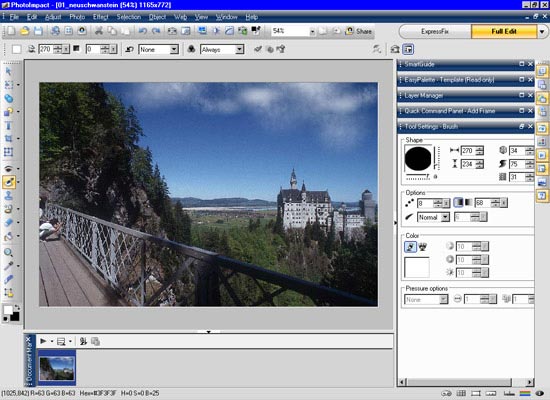Open the Help menu
Image resolution: width=550 pixels, height=400 pixels.
click(251, 17)
